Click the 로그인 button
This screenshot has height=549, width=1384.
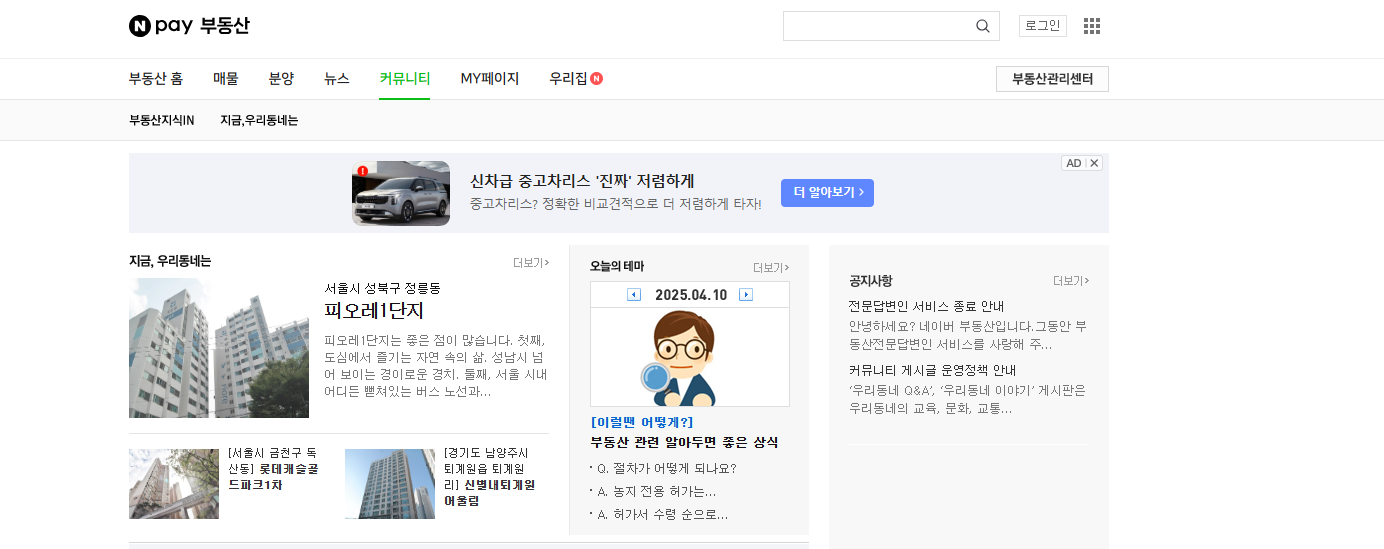tap(1043, 26)
